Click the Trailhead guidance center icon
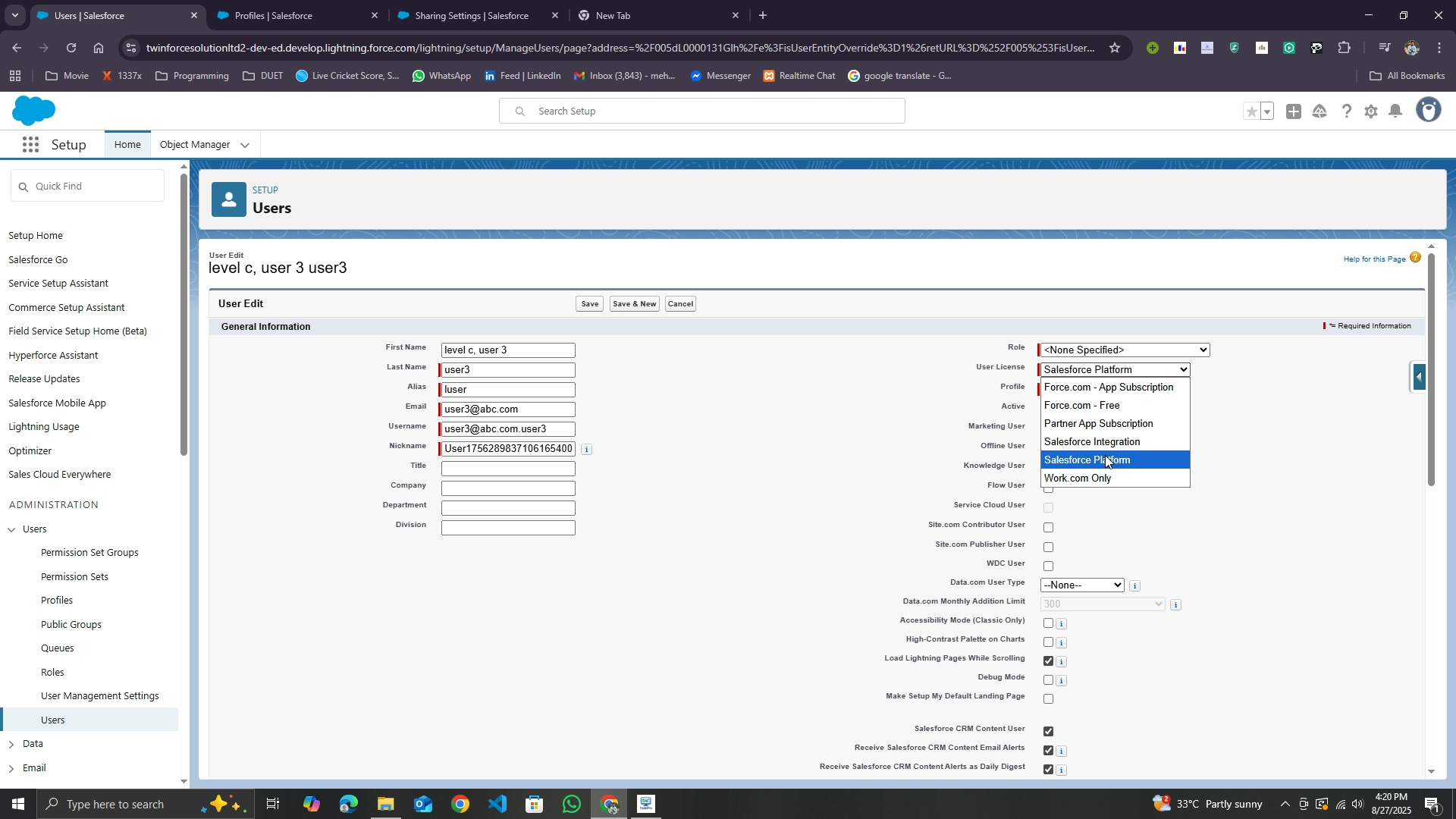Viewport: 1456px width, 819px height. click(1319, 111)
